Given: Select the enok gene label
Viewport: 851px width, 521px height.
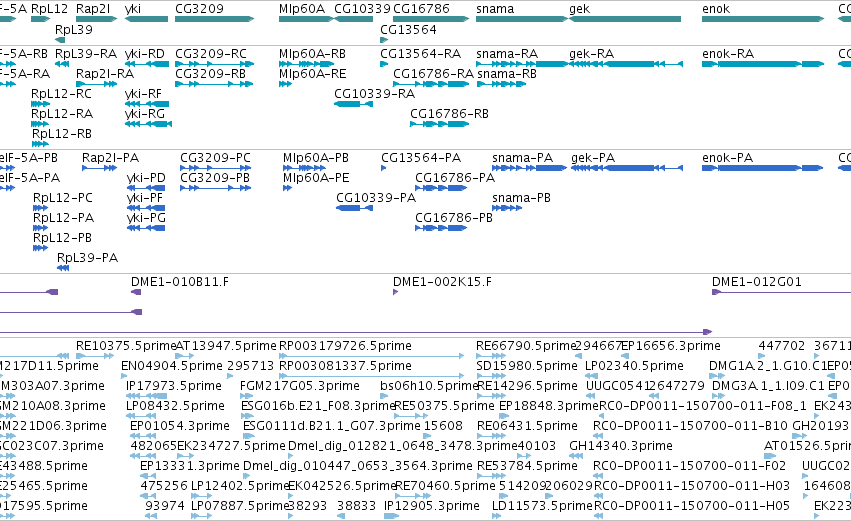Looking at the screenshot, I should click(716, 9).
